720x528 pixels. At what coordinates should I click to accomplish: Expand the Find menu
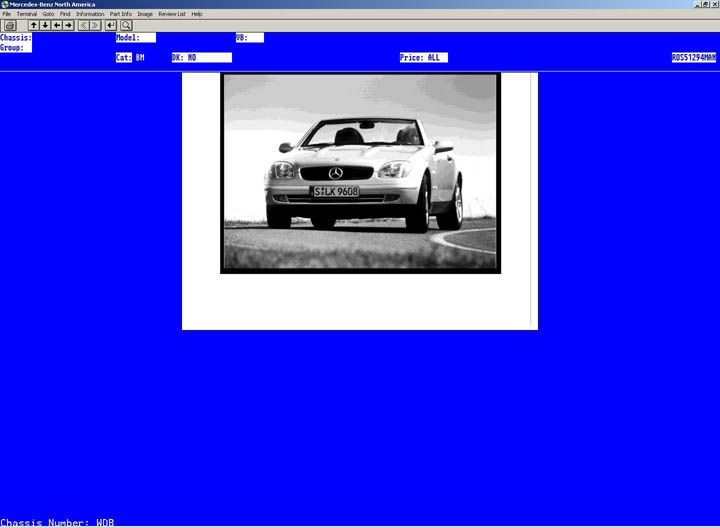point(65,14)
